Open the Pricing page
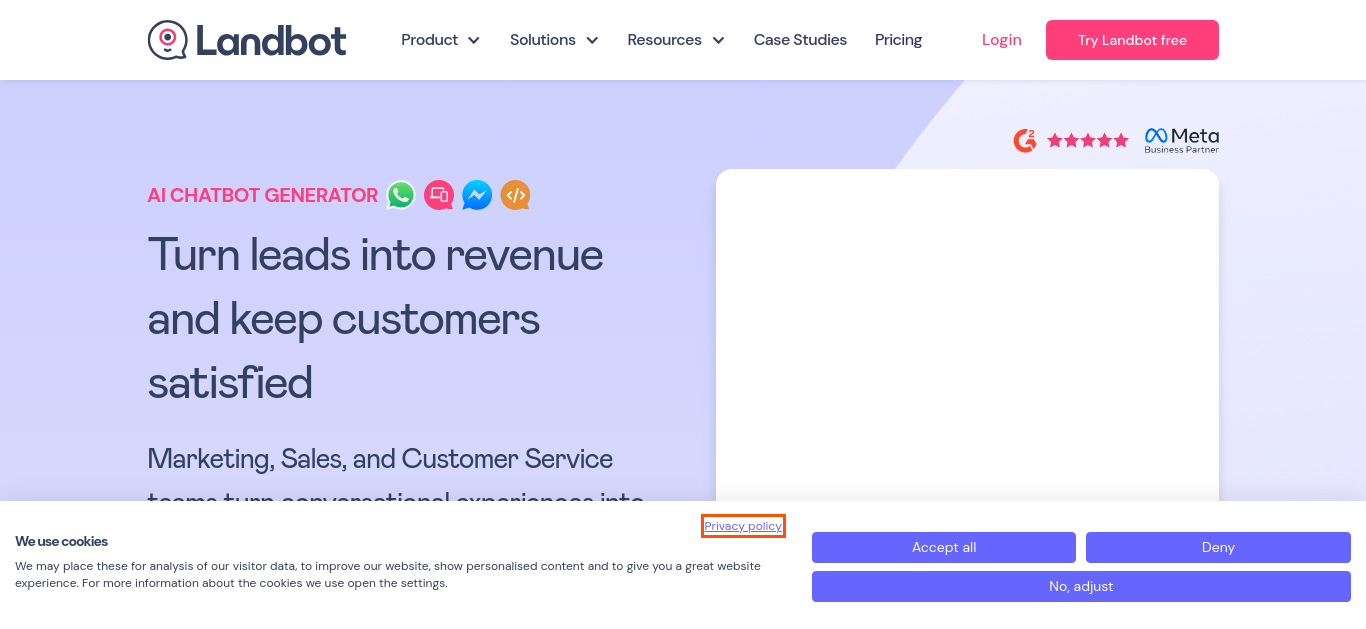The image size is (1366, 629). [x=898, y=40]
